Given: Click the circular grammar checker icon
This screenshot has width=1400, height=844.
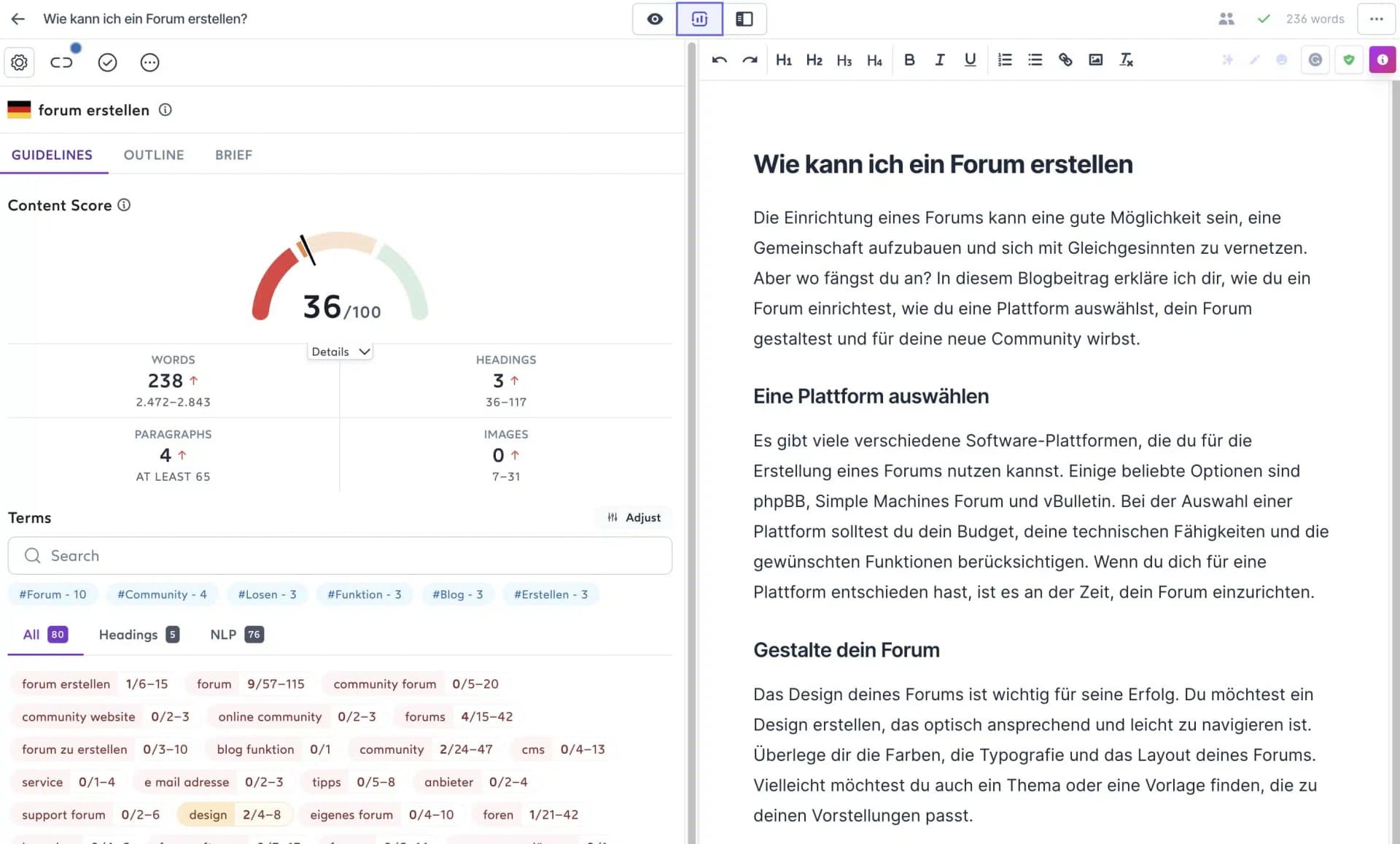Looking at the screenshot, I should (x=1315, y=60).
